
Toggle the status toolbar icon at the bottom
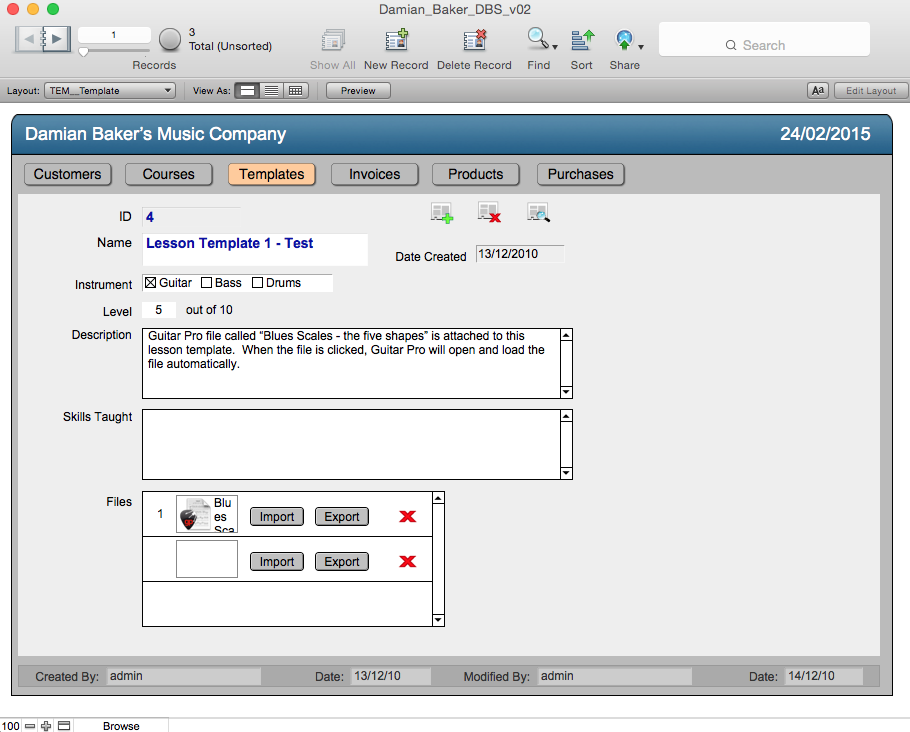pos(64,726)
